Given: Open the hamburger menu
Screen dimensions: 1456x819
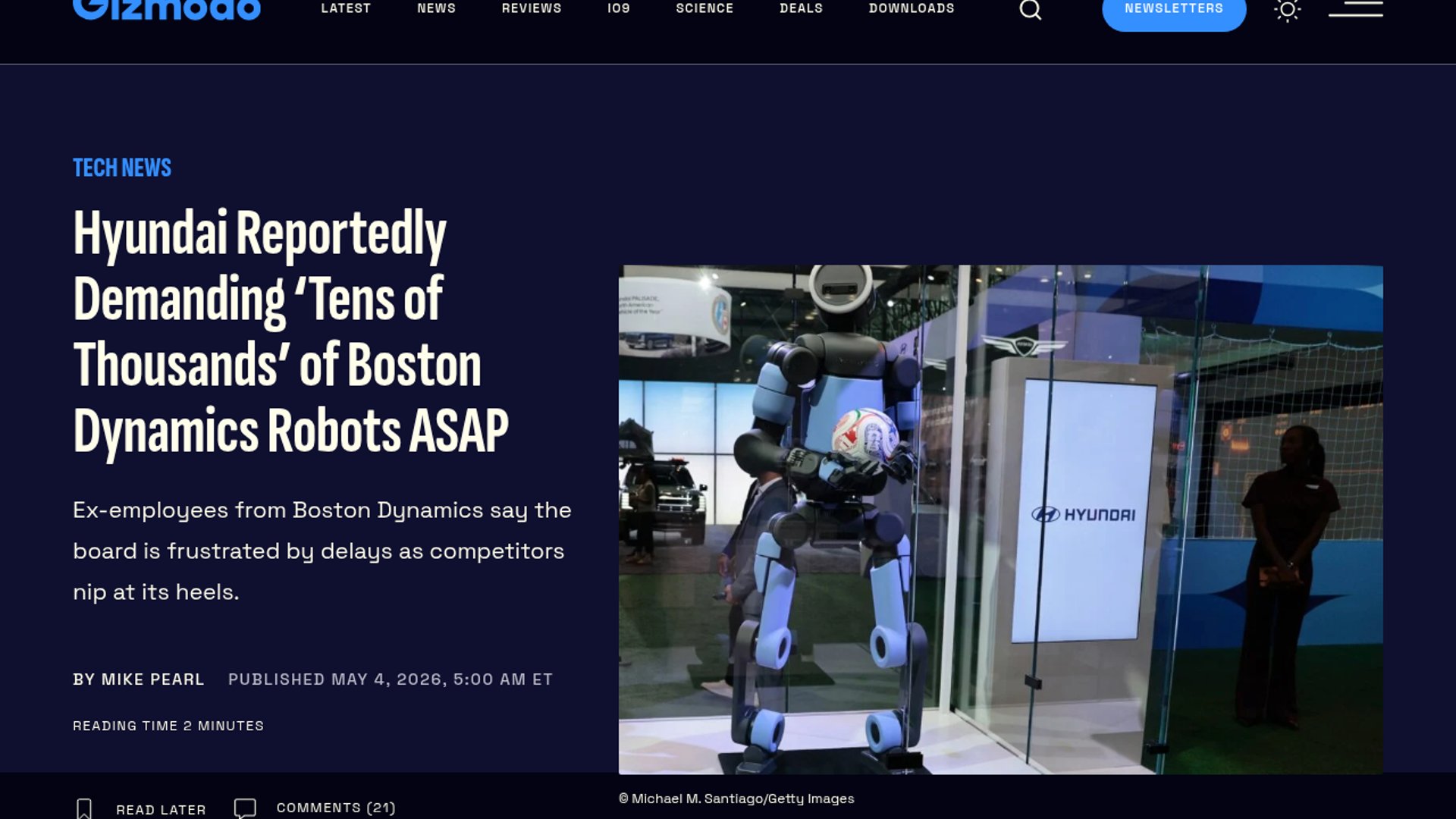Looking at the screenshot, I should click(1356, 8).
